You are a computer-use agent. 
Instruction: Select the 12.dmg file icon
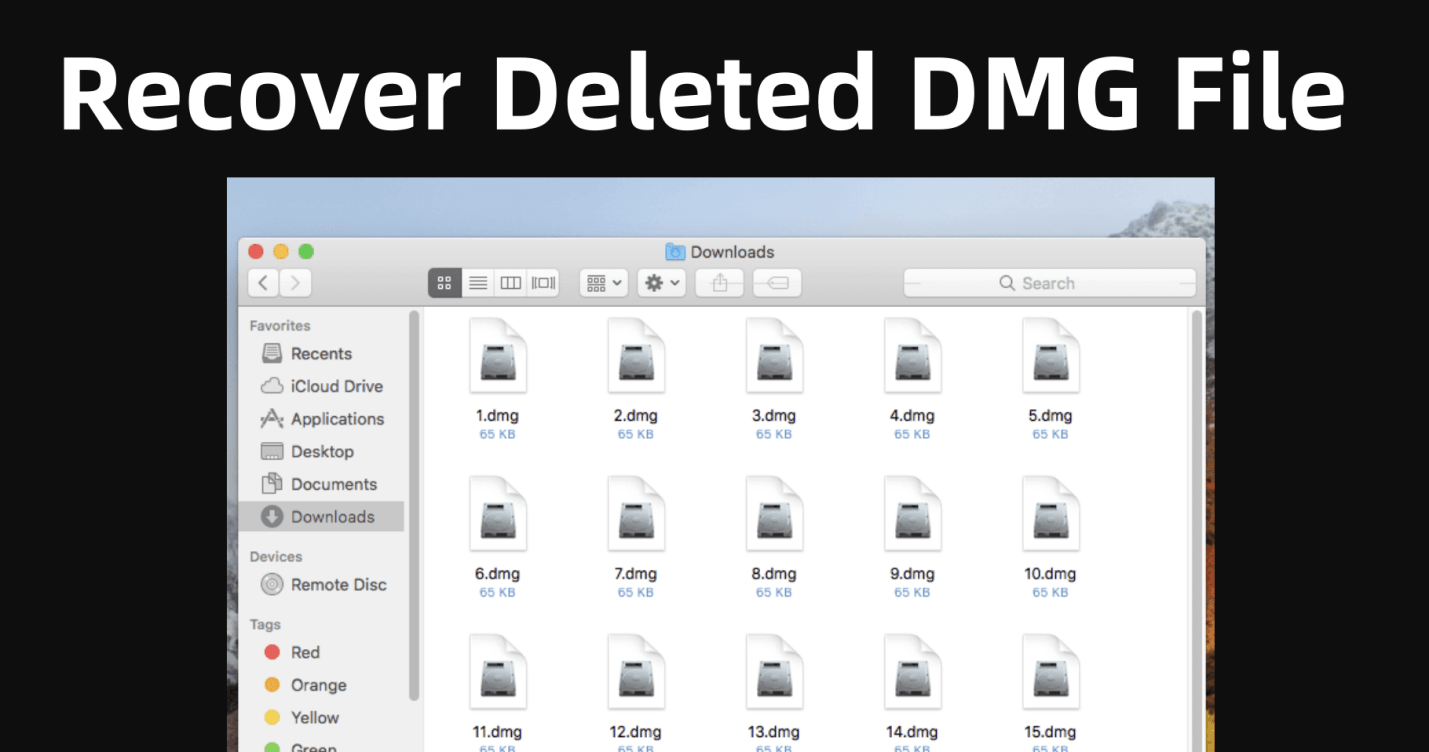pyautogui.click(x=636, y=672)
